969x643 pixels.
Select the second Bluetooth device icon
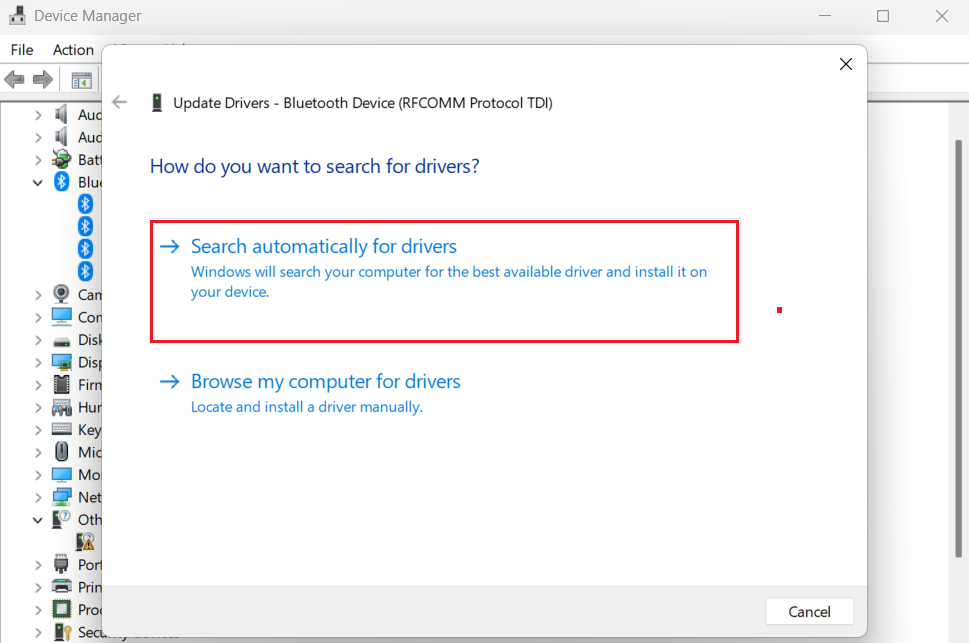click(85, 226)
